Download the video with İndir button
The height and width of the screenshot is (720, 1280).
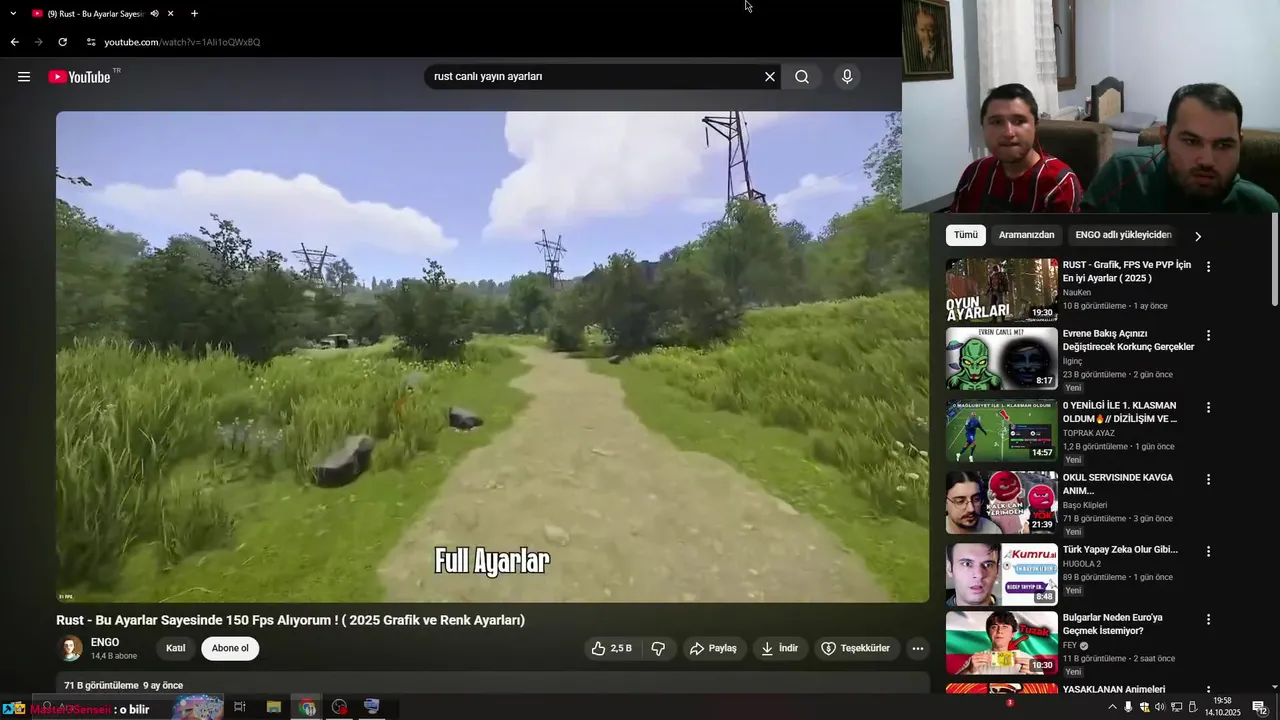coord(780,648)
